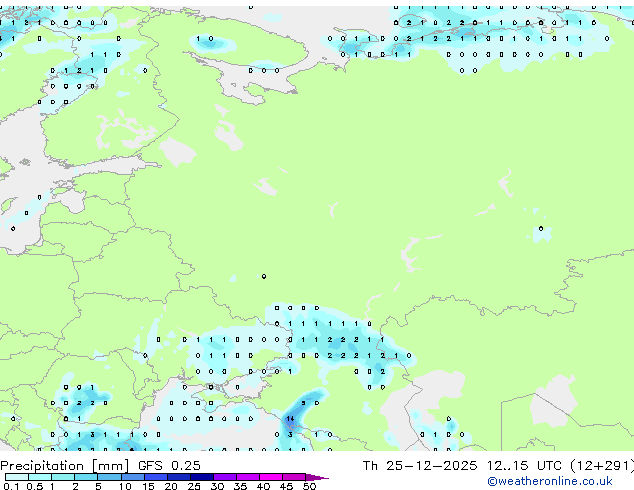This screenshot has width=634, height=490.
Task: Click the '0.1' legend scale label
Action: 11,486
